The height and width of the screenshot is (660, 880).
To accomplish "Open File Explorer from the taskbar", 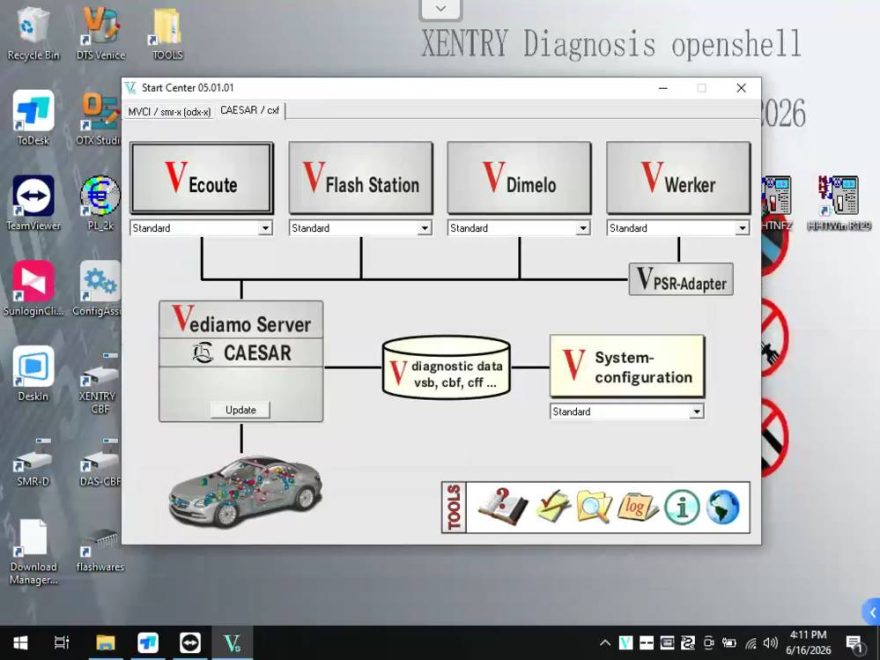I will 105,643.
